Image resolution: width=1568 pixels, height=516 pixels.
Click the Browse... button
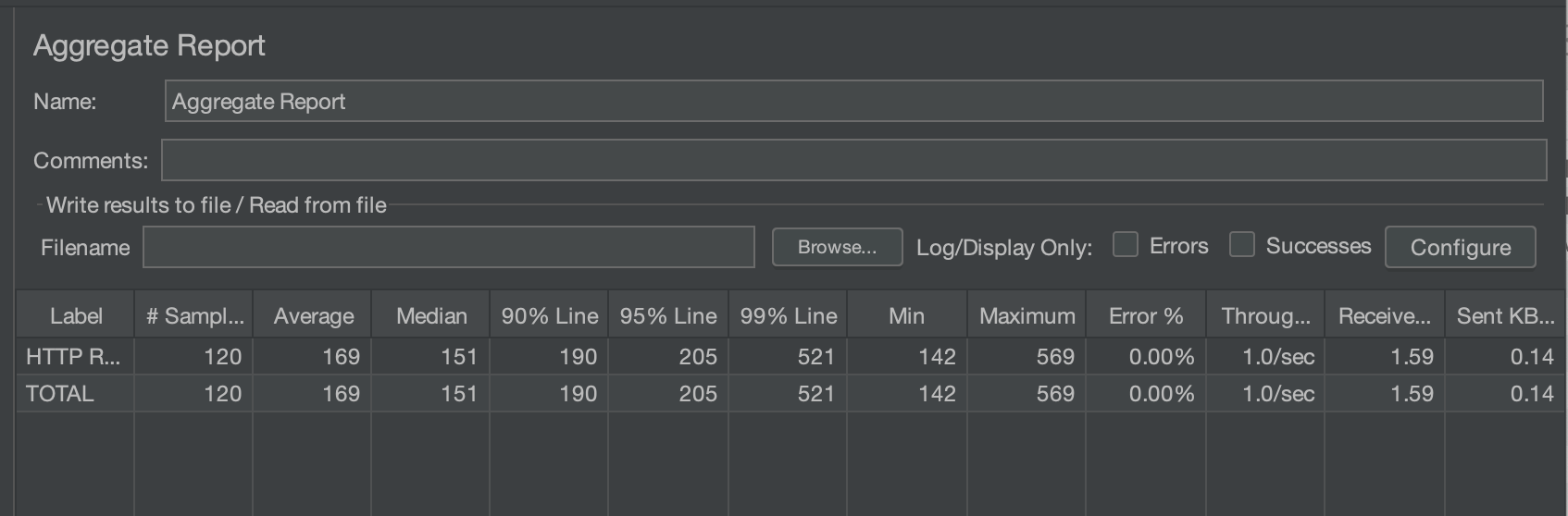click(837, 247)
